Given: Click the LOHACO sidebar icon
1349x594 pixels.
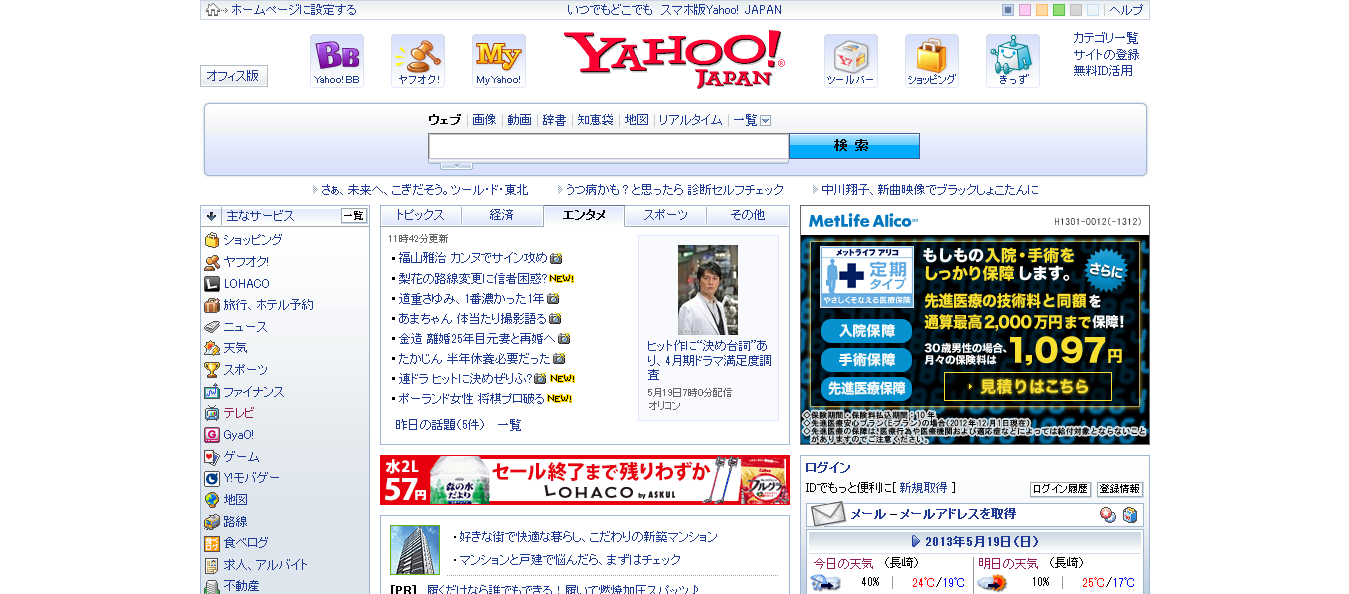Looking at the screenshot, I should tap(212, 284).
